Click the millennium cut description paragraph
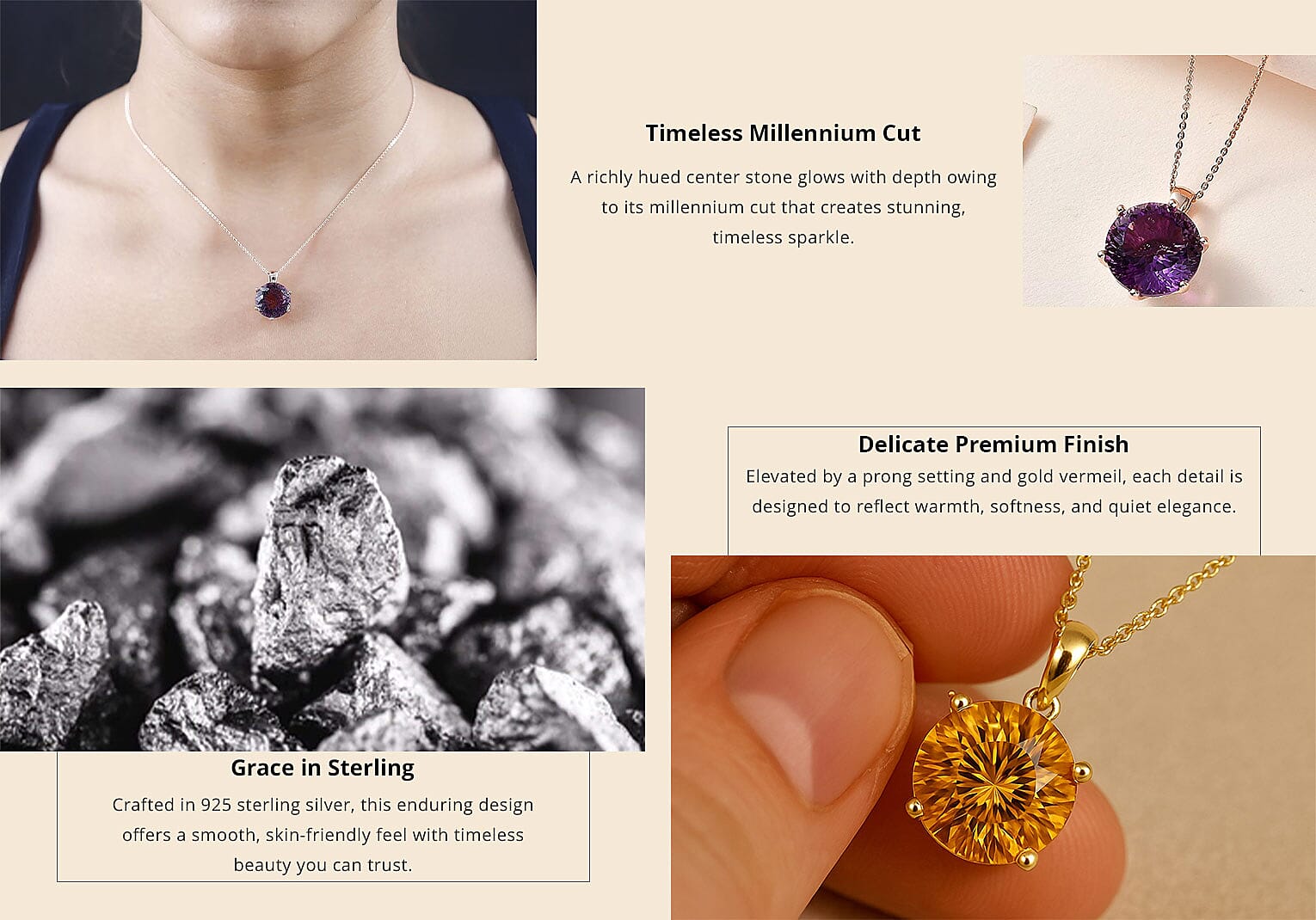 tap(783, 207)
